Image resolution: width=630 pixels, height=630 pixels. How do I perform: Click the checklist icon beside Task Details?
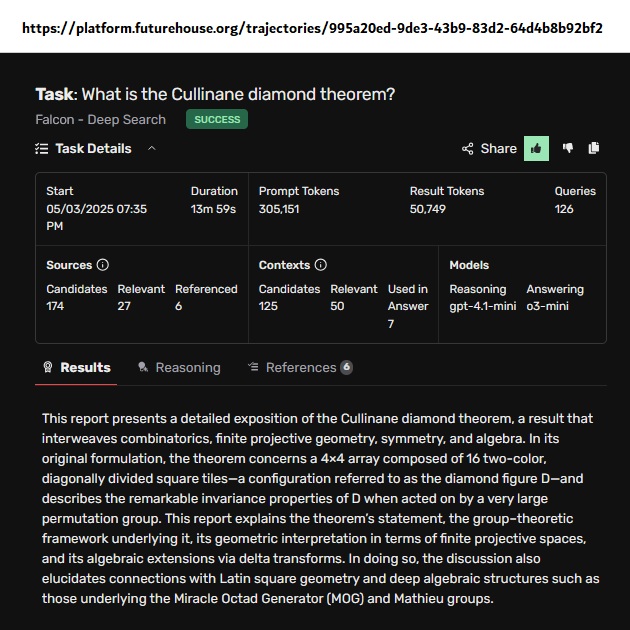pyautogui.click(x=41, y=148)
